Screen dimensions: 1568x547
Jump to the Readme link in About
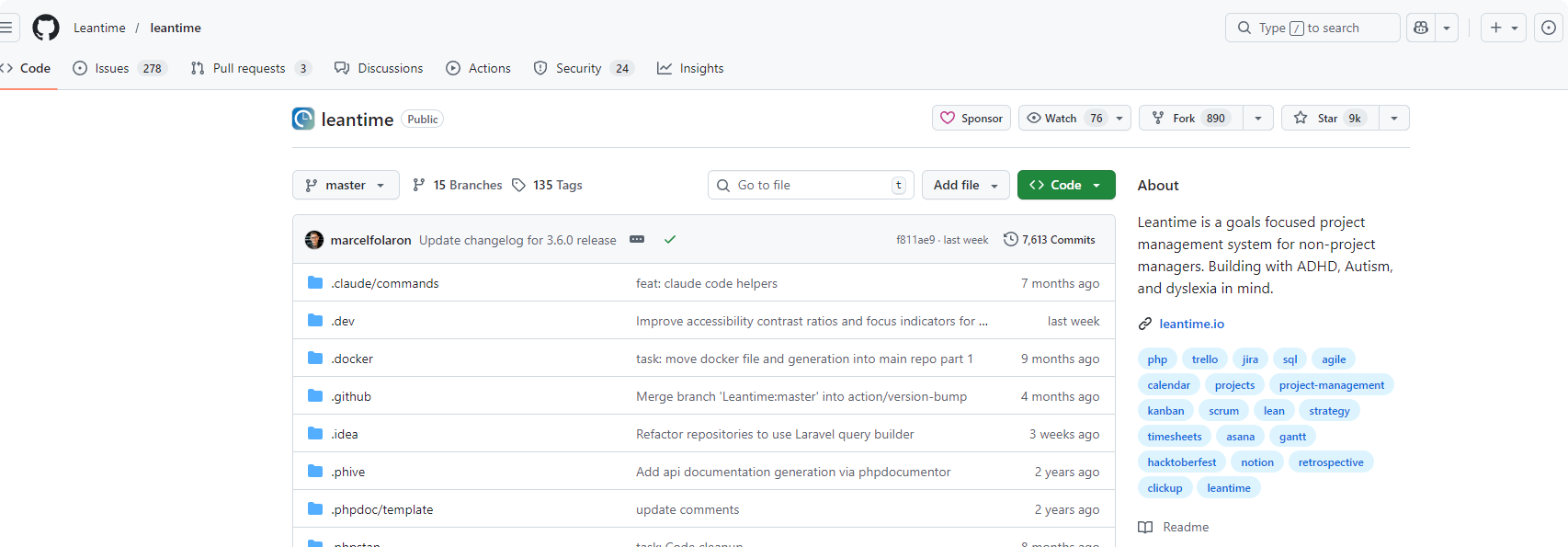(1174, 527)
